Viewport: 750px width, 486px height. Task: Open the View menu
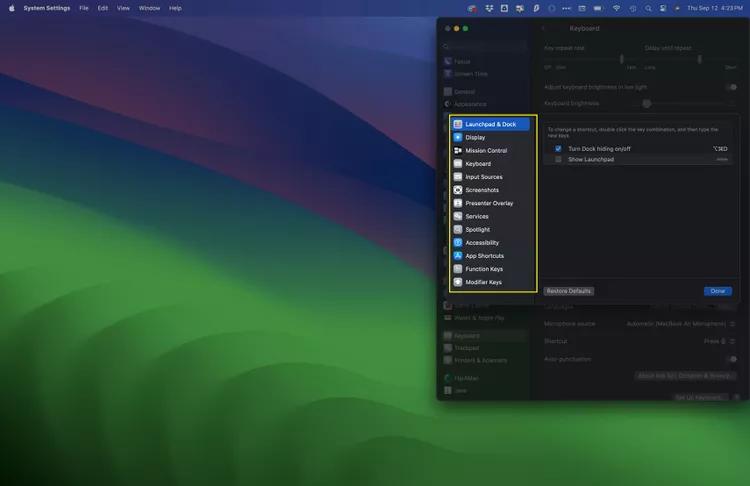[x=123, y=8]
